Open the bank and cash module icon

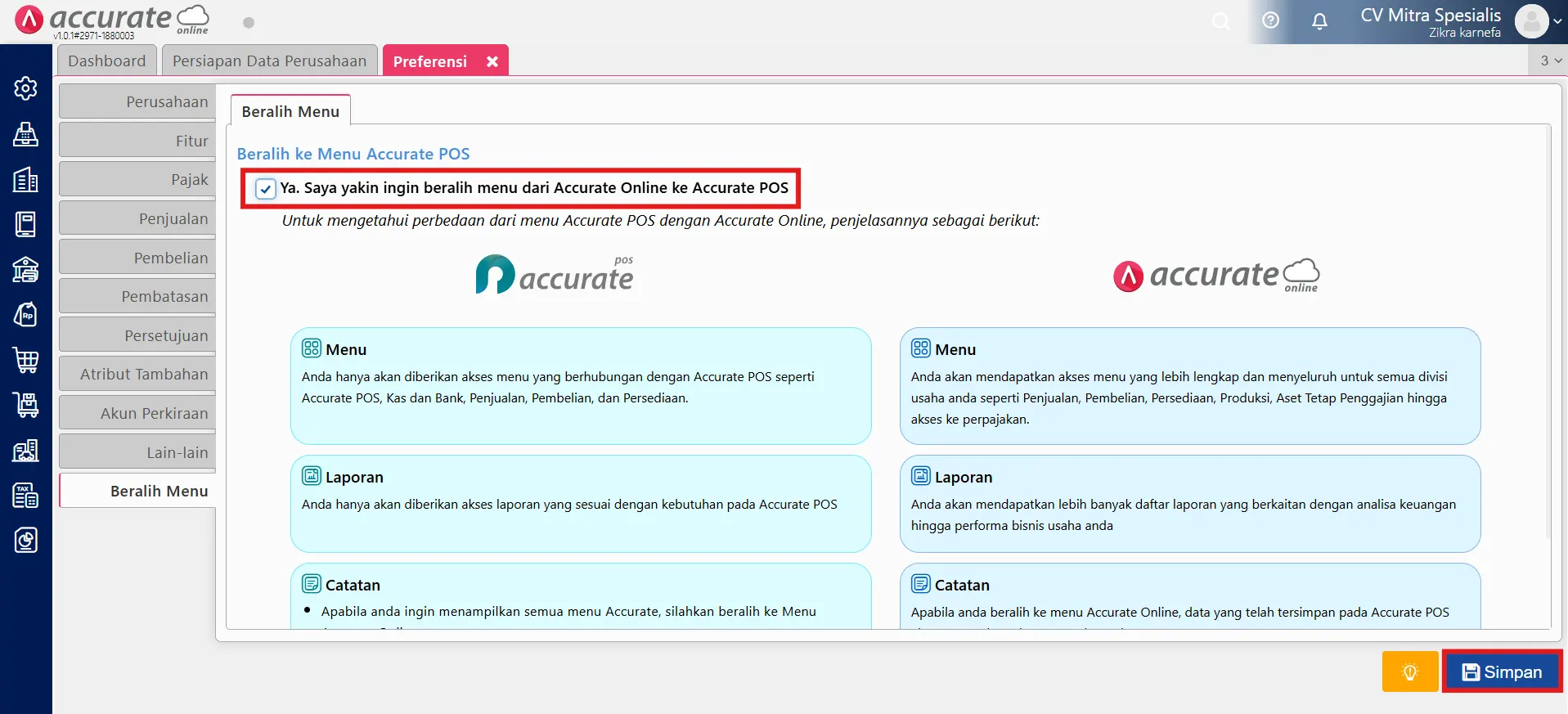[x=25, y=269]
